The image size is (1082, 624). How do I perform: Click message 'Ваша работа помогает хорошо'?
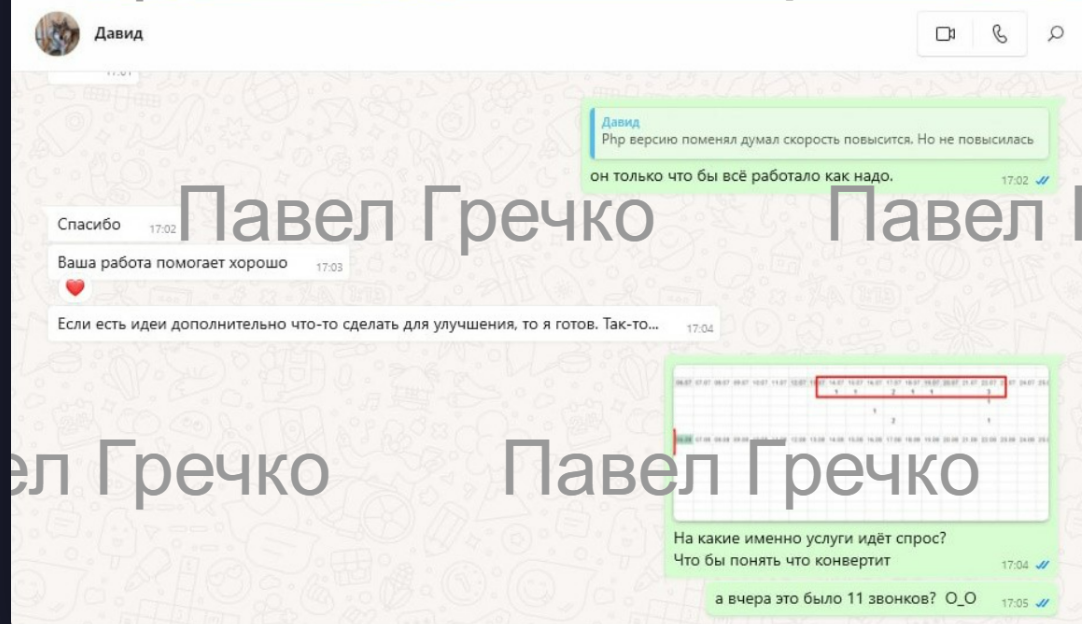pyautogui.click(x=199, y=263)
